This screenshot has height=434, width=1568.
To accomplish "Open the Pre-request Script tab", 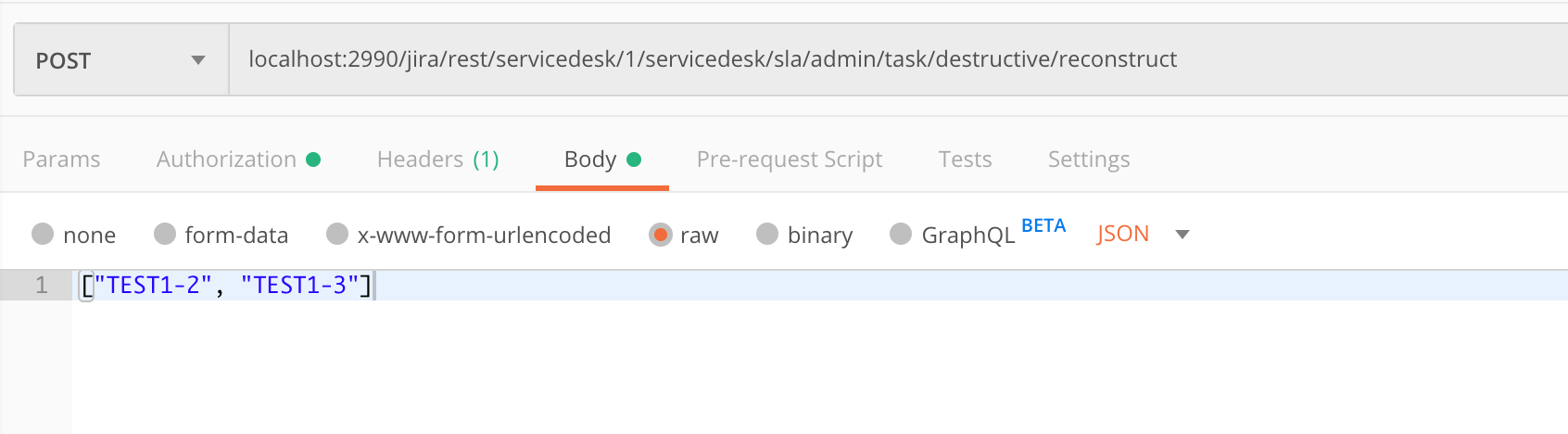I will click(x=789, y=160).
